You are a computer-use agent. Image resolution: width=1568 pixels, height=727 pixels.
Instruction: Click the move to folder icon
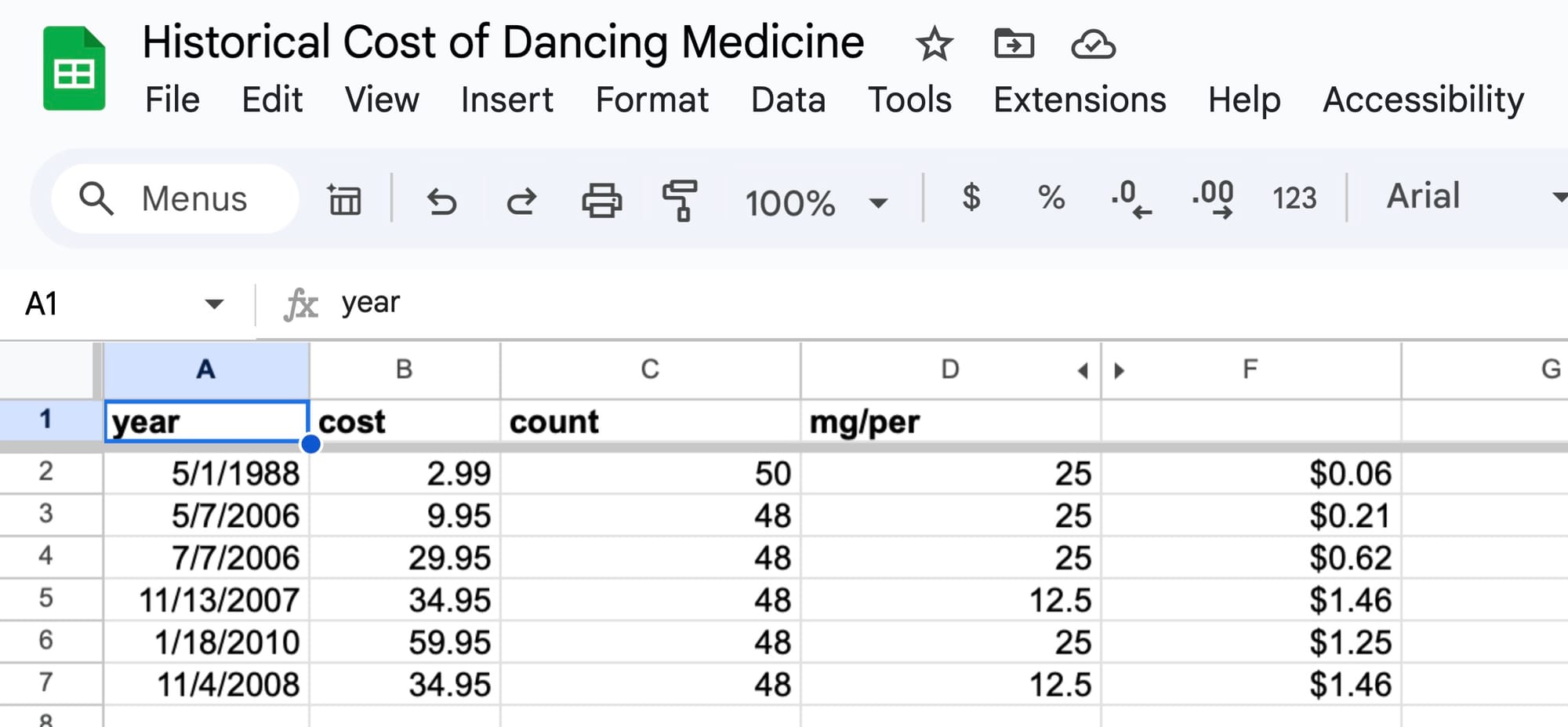click(x=1014, y=44)
